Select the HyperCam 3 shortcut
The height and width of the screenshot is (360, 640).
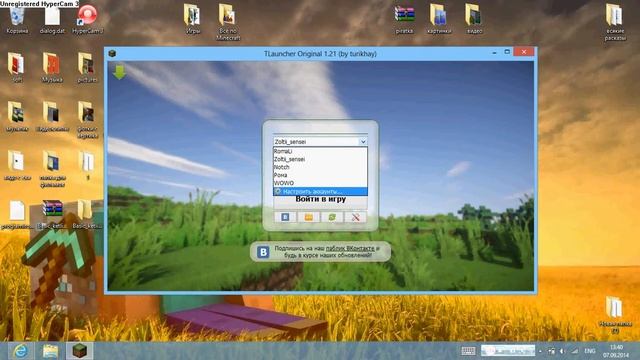(87, 20)
